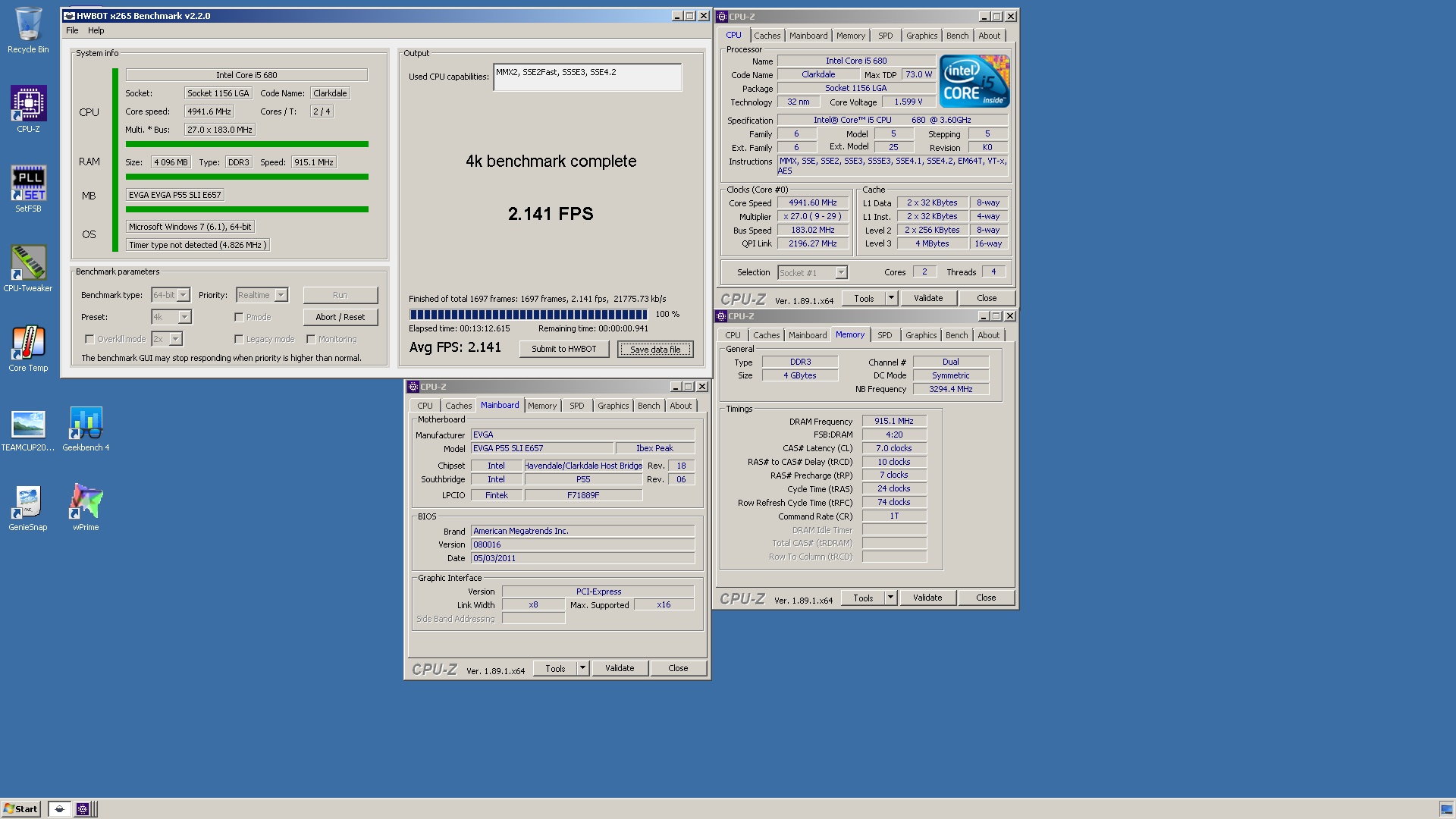
Task: Click the Windows Start button
Action: click(x=20, y=808)
